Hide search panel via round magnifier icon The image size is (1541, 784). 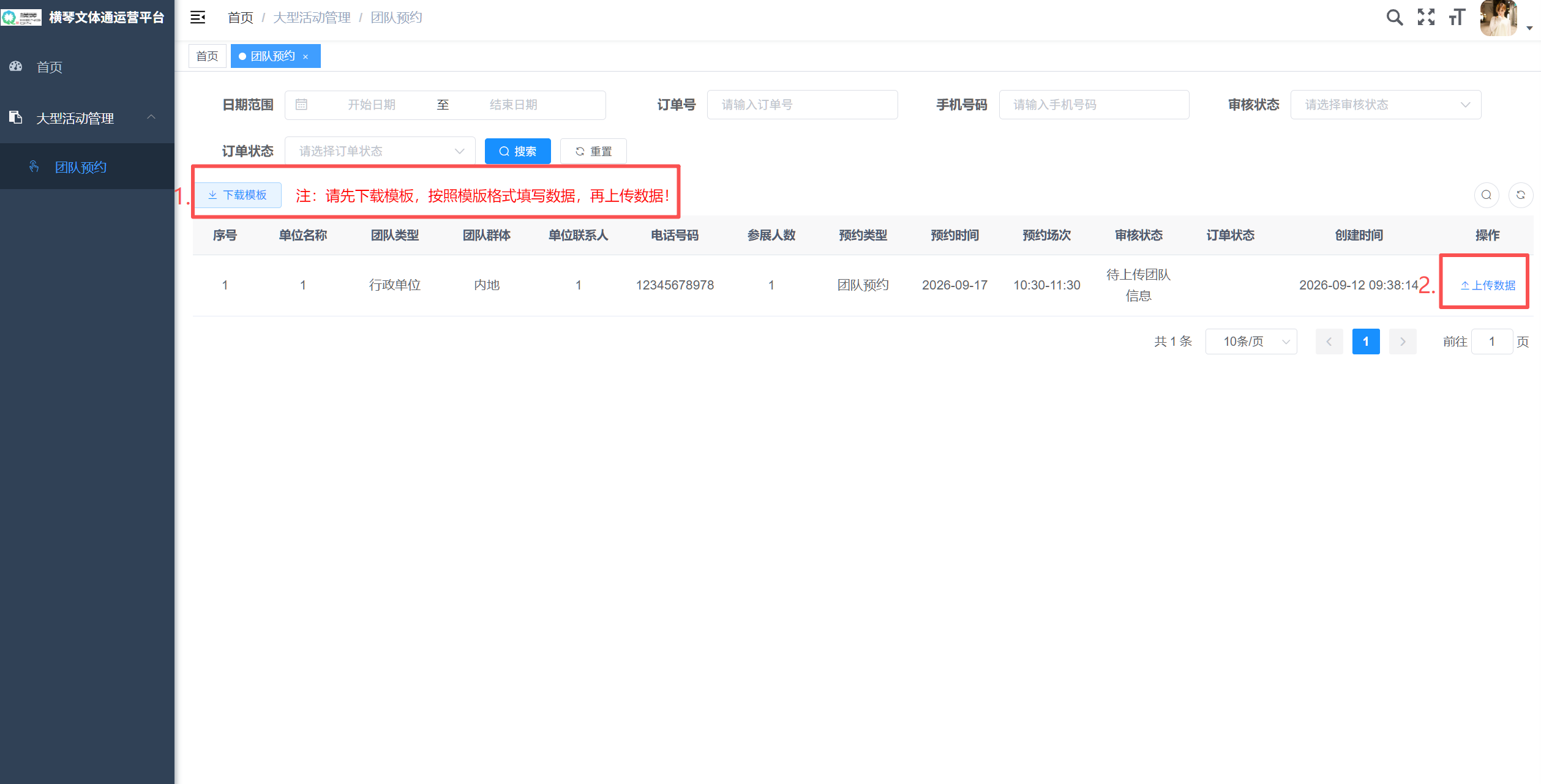point(1487,195)
